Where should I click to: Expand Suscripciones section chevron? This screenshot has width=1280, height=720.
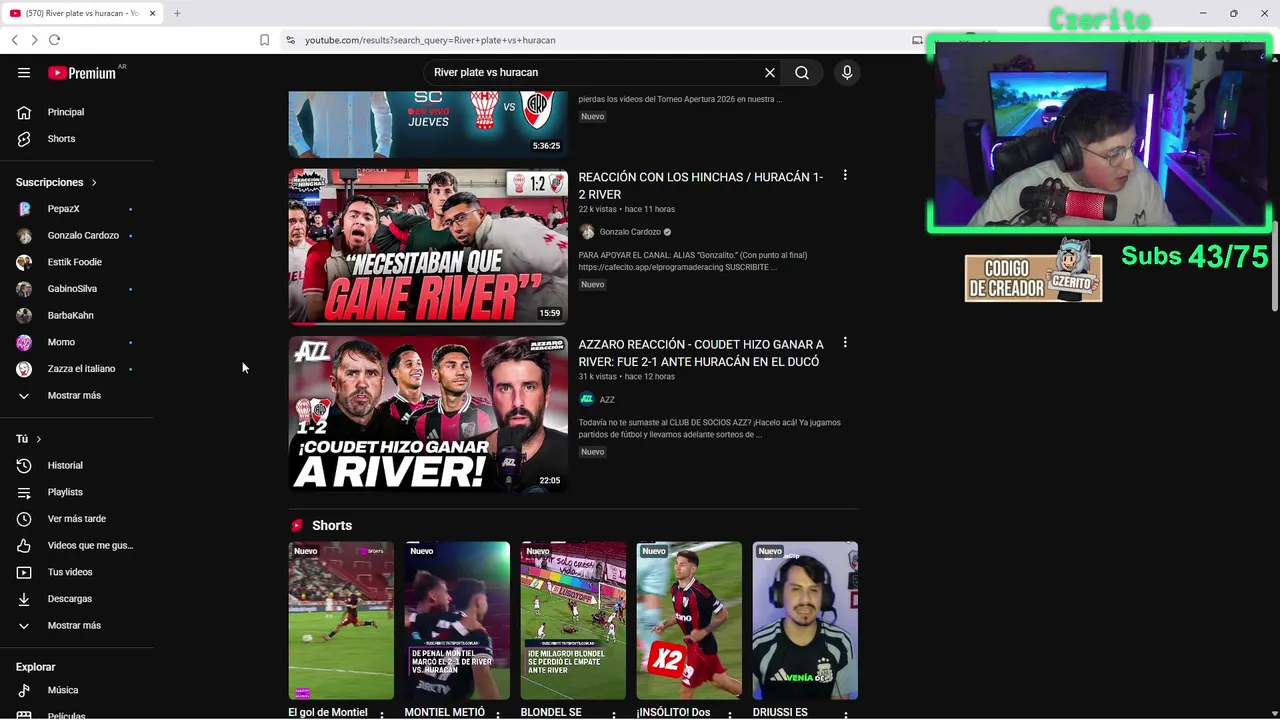click(94, 183)
